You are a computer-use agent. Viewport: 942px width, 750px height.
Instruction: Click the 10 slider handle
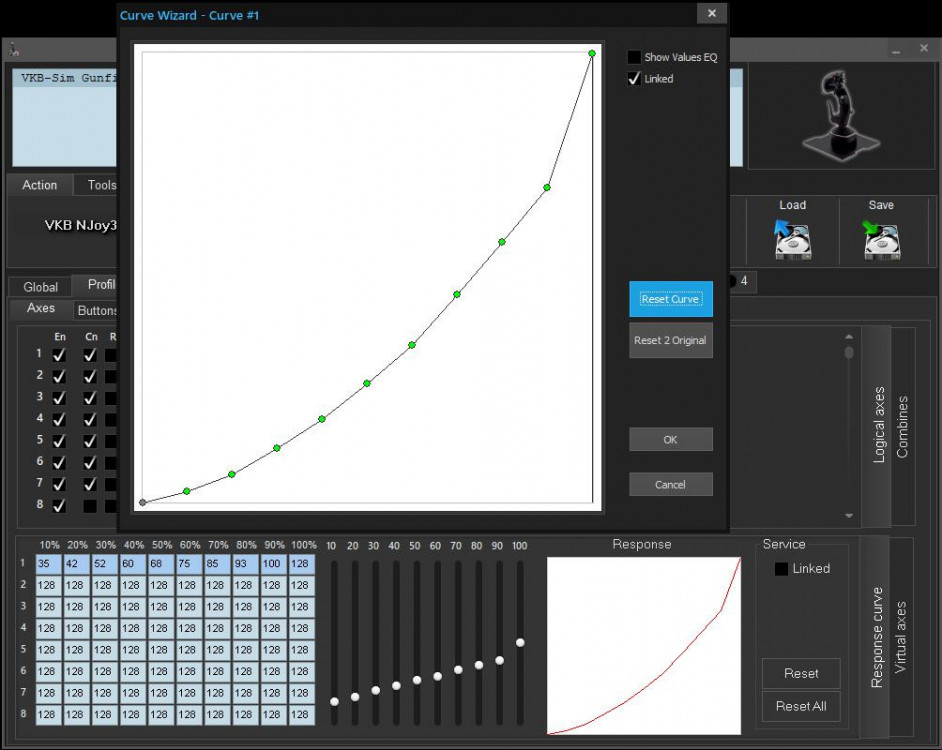(x=335, y=701)
